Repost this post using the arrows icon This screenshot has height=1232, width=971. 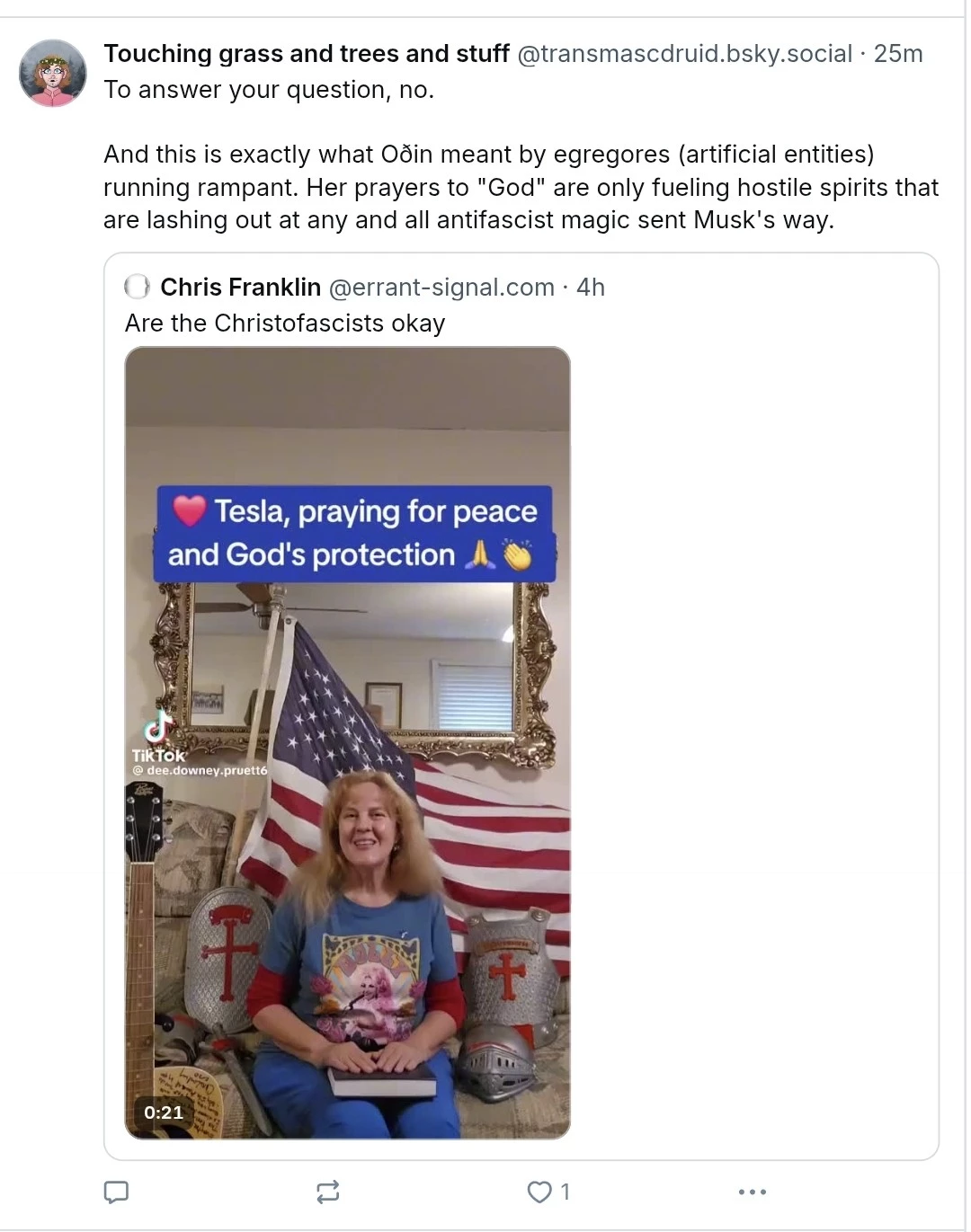point(328,1192)
